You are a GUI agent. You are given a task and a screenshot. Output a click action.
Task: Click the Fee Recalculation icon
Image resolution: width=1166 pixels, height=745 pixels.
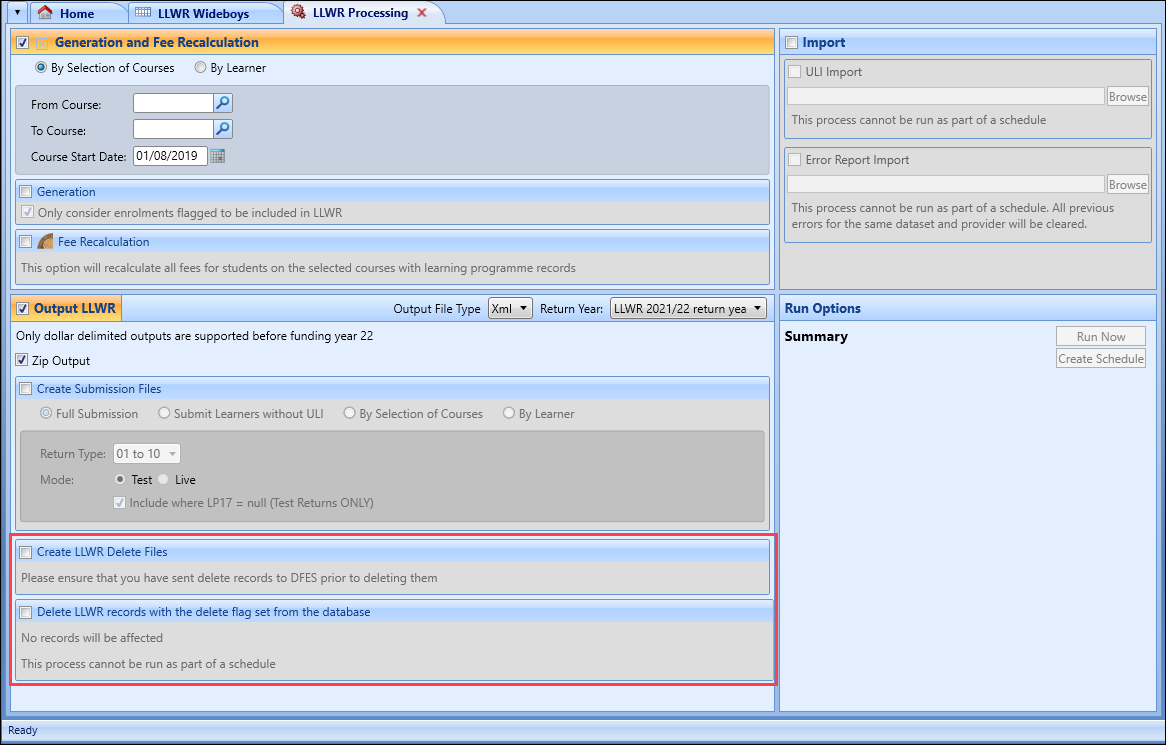(x=45, y=242)
